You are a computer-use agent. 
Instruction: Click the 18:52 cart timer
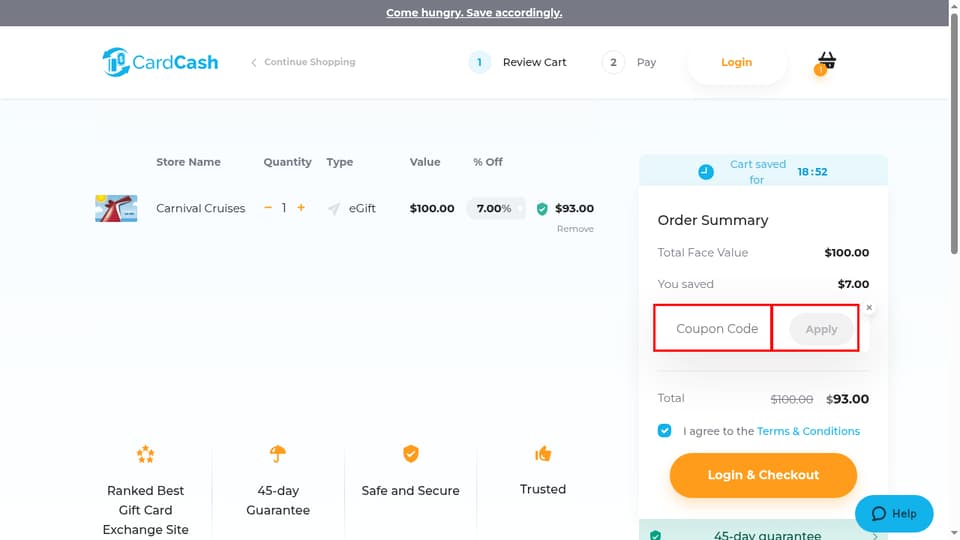click(812, 172)
